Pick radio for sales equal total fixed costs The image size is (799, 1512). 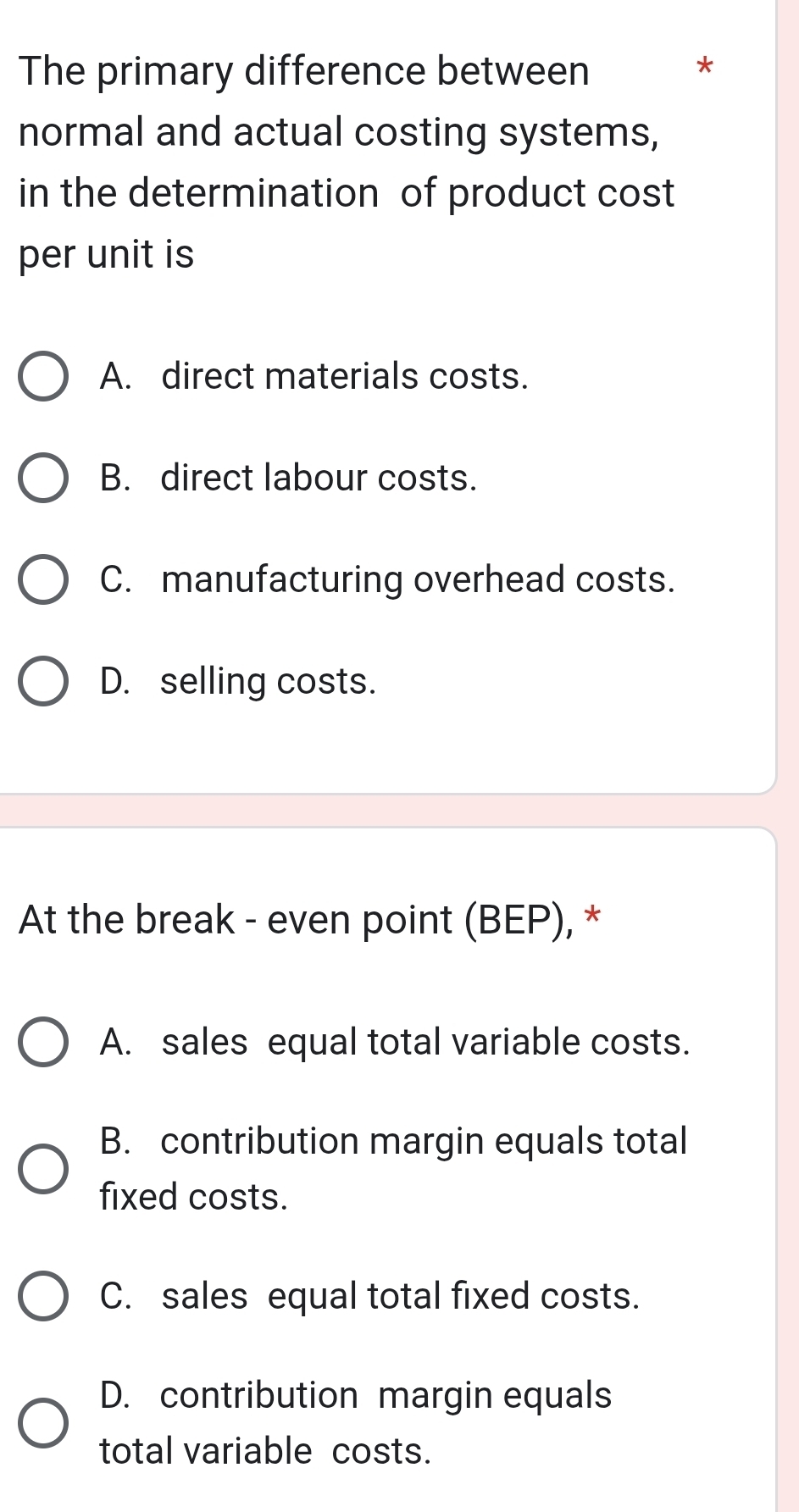[43, 1297]
